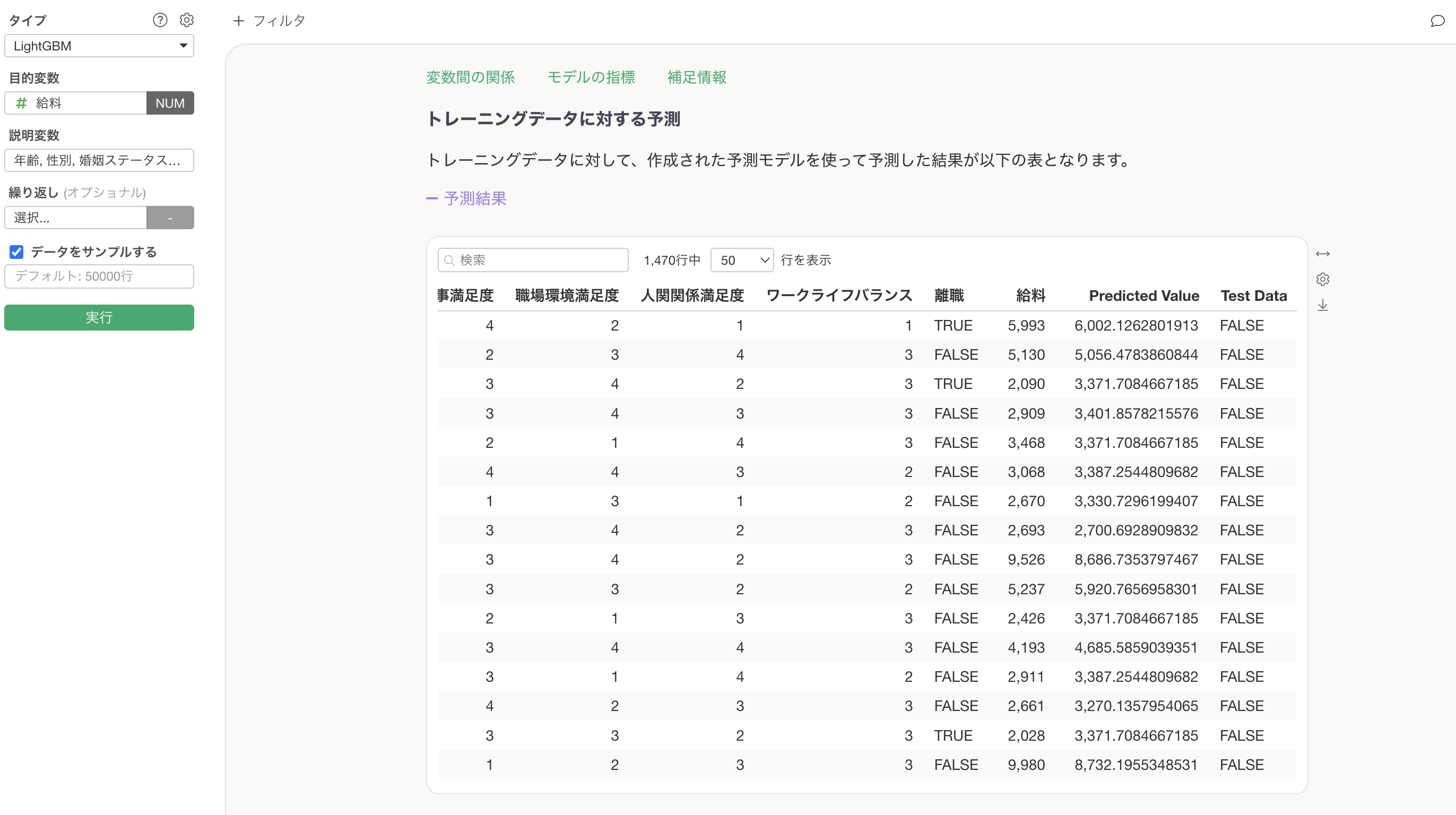The image size is (1456, 815).
Task: Toggle the データをサンプルする checkbox
Action: 16,252
